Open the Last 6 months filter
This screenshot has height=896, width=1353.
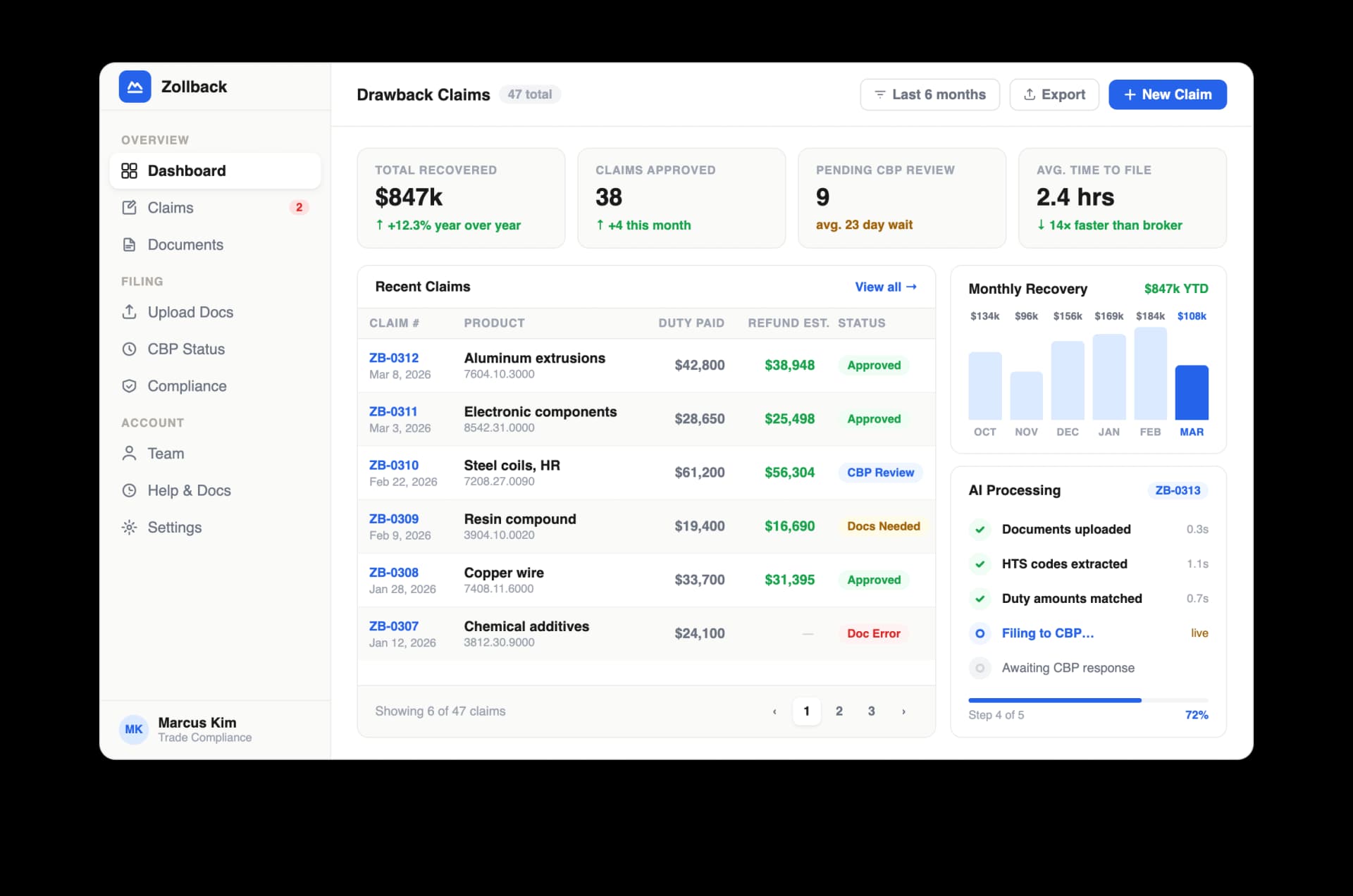(929, 94)
